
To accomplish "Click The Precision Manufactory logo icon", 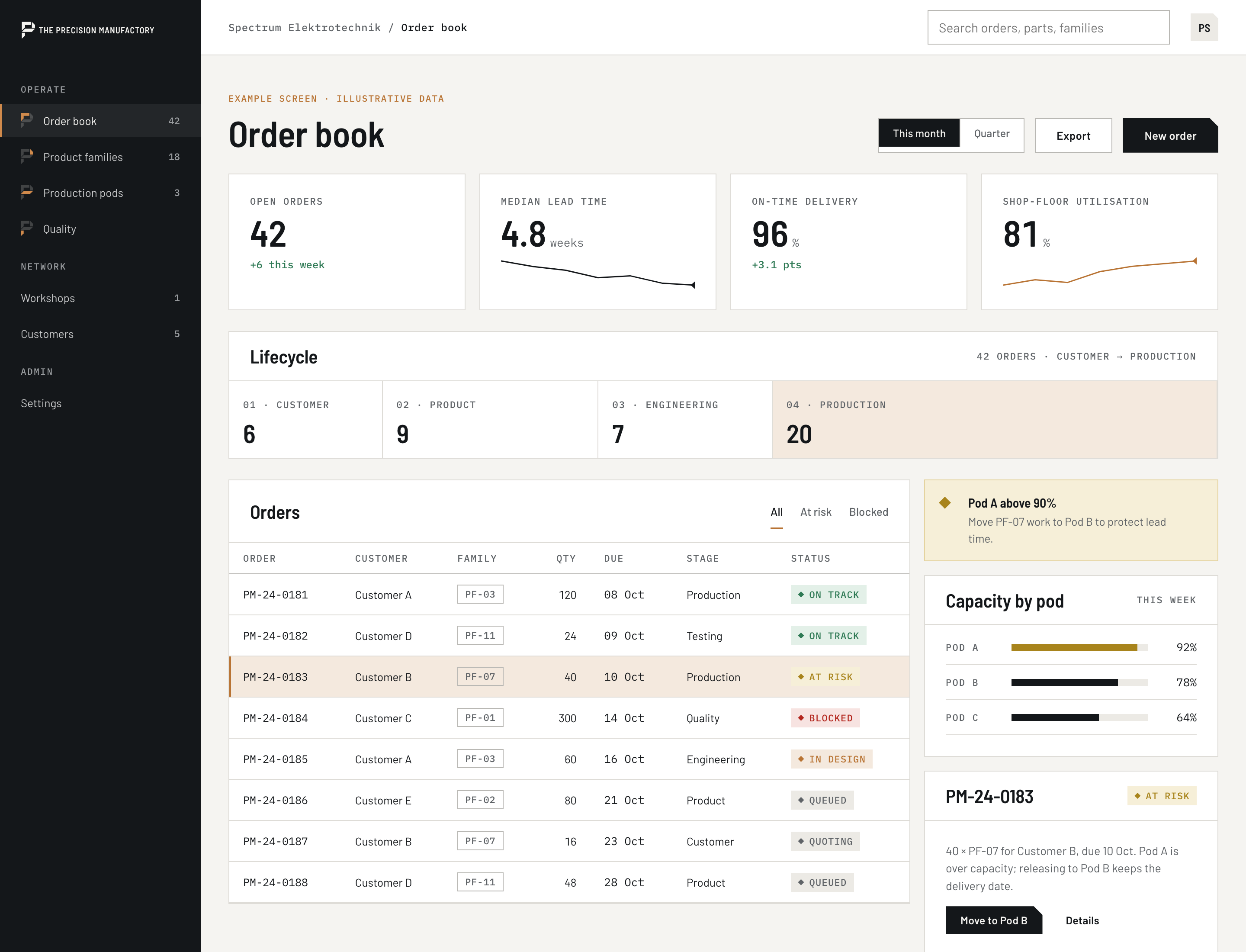I will [x=28, y=29].
